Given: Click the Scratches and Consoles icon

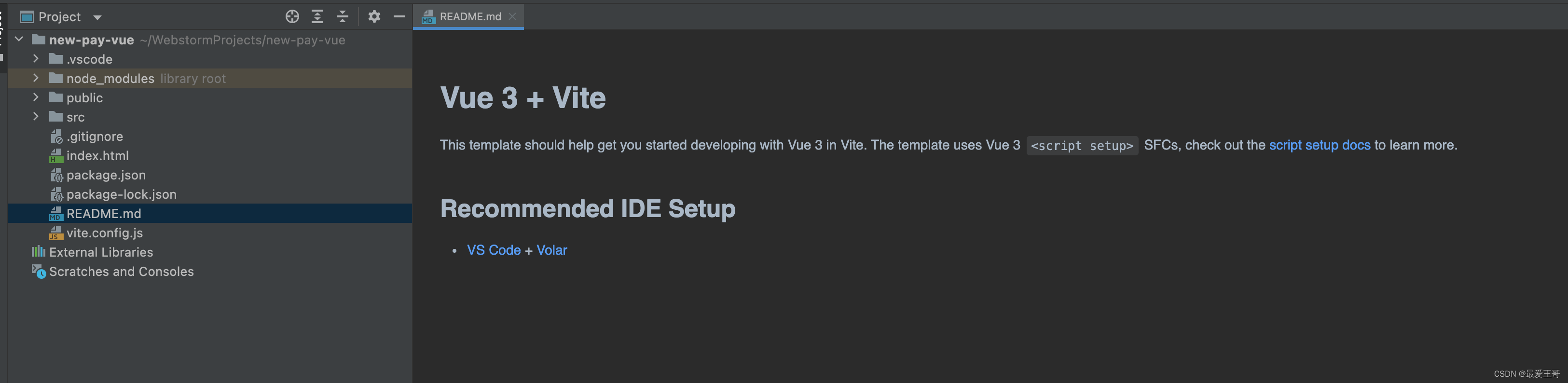Looking at the screenshot, I should (x=38, y=272).
